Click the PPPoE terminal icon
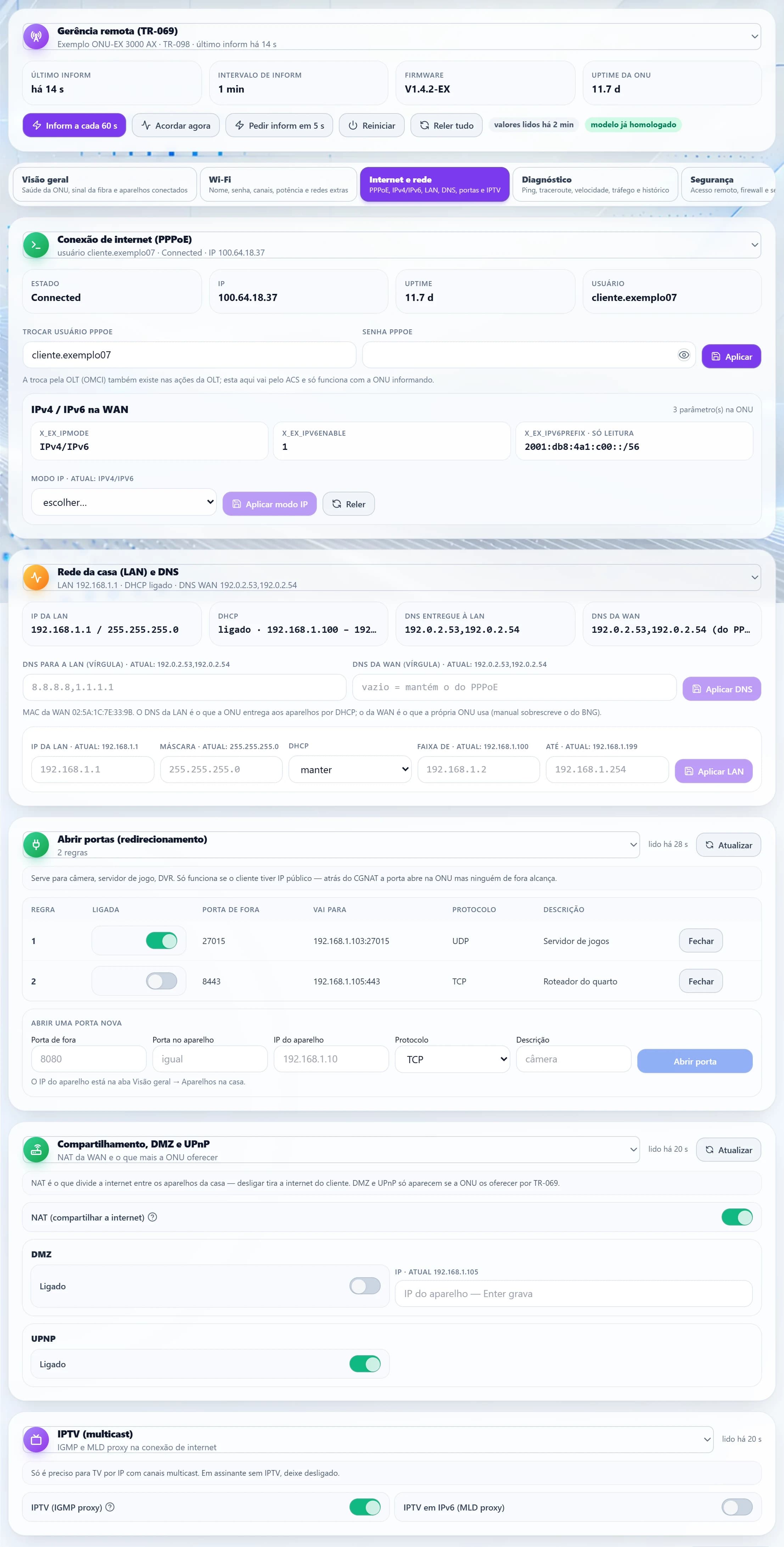 point(36,245)
